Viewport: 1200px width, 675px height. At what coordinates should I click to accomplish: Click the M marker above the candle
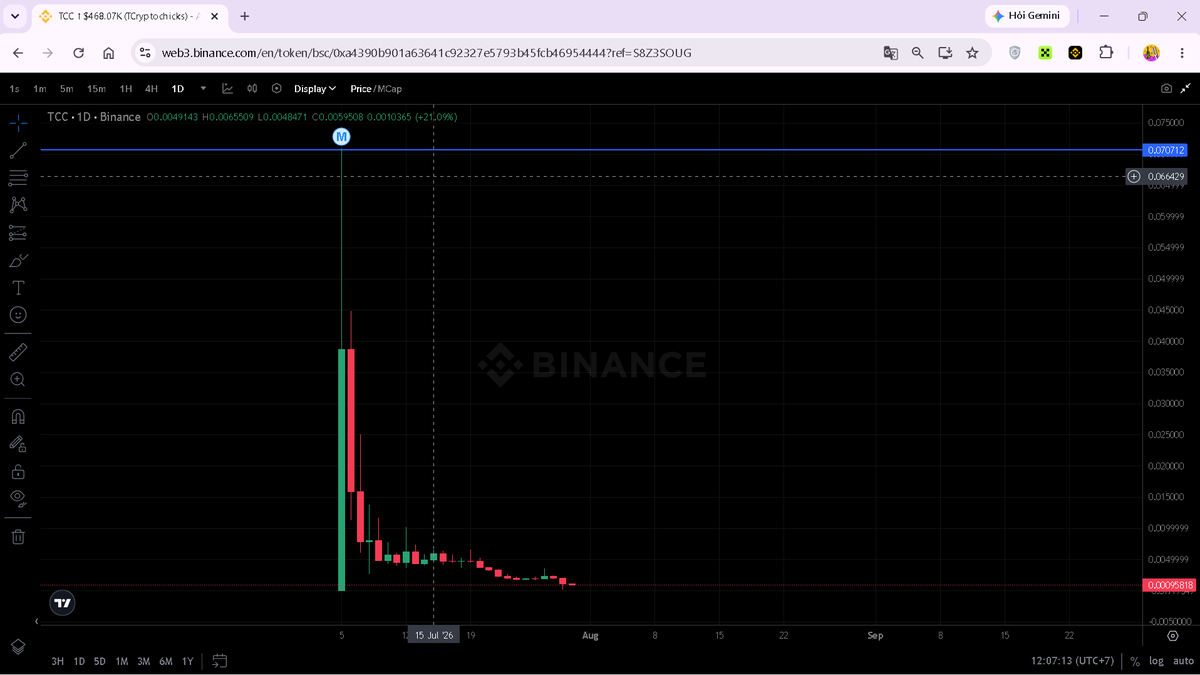(x=342, y=136)
